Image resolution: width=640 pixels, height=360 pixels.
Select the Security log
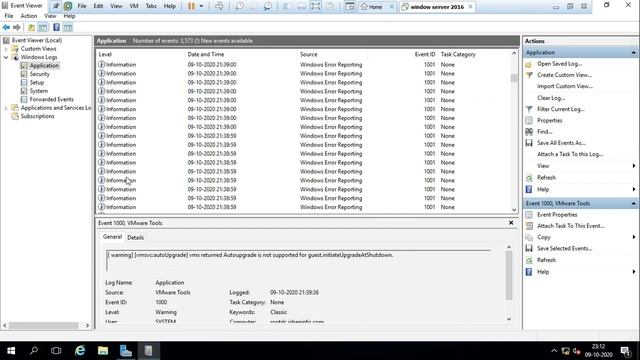[x=39, y=74]
